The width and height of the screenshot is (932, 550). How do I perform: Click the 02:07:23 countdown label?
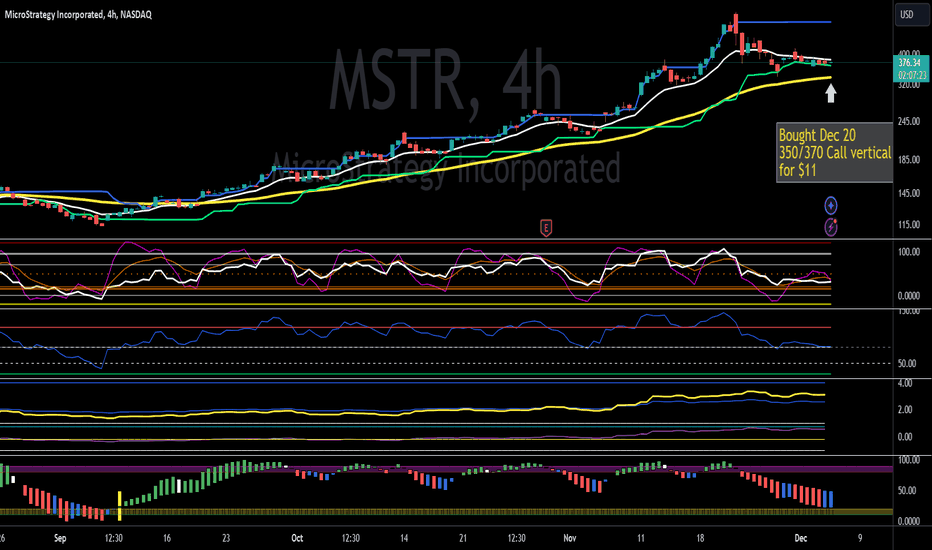point(911,75)
